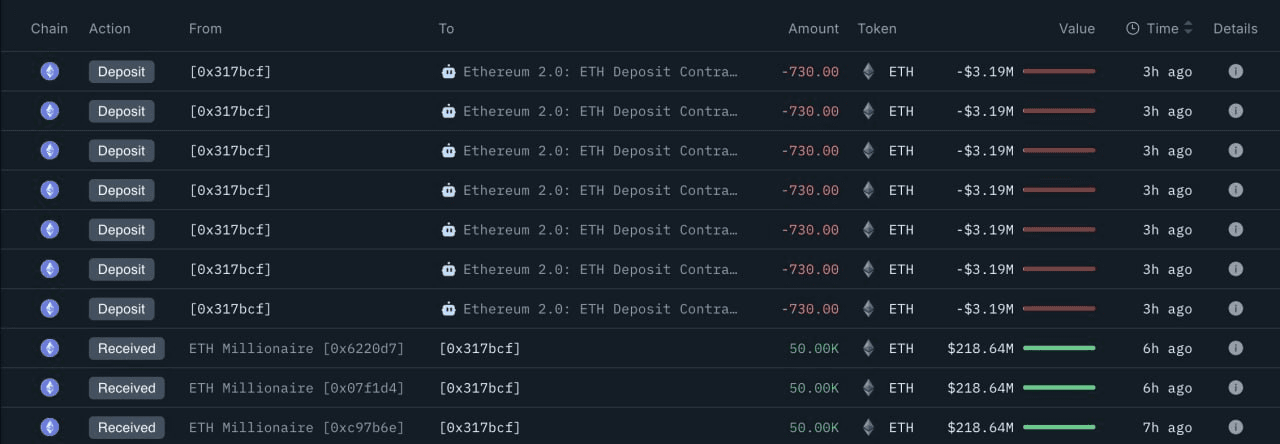Open details info icon for 0xc97b6e transaction
Image resolution: width=1280 pixels, height=444 pixels.
(1235, 427)
